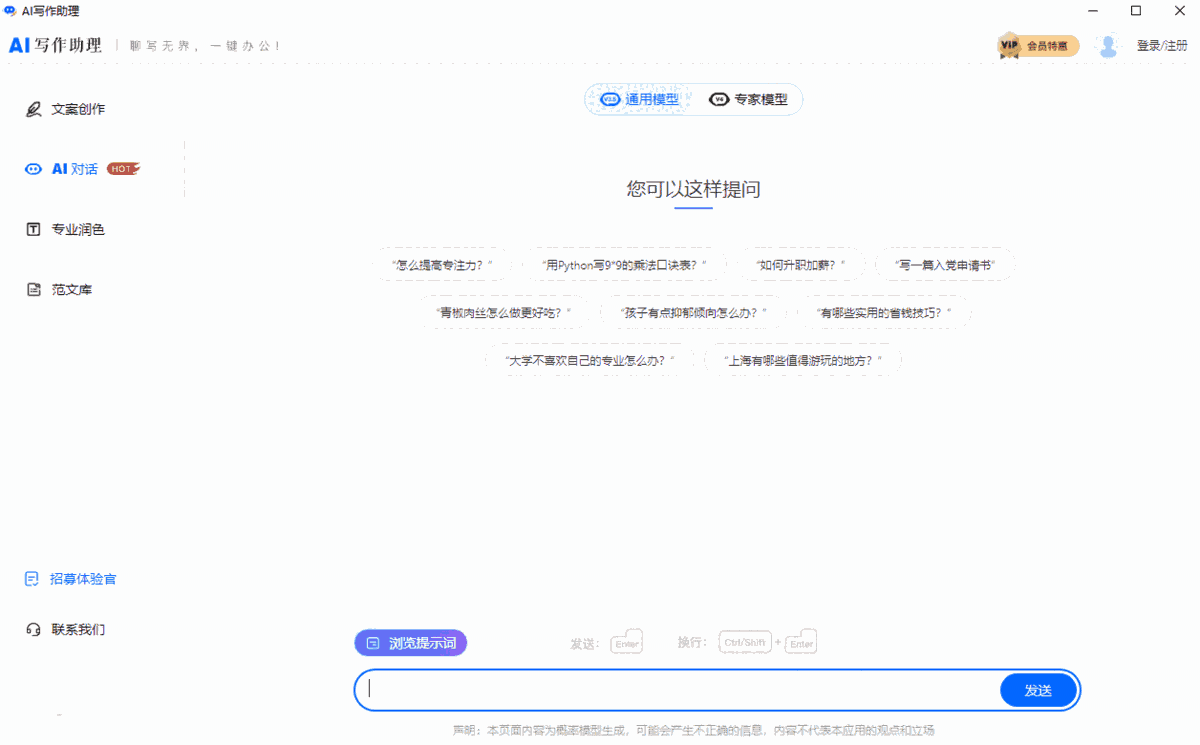This screenshot has width=1200, height=745.
Task: Enable 通用模型 mode
Action: [651, 99]
